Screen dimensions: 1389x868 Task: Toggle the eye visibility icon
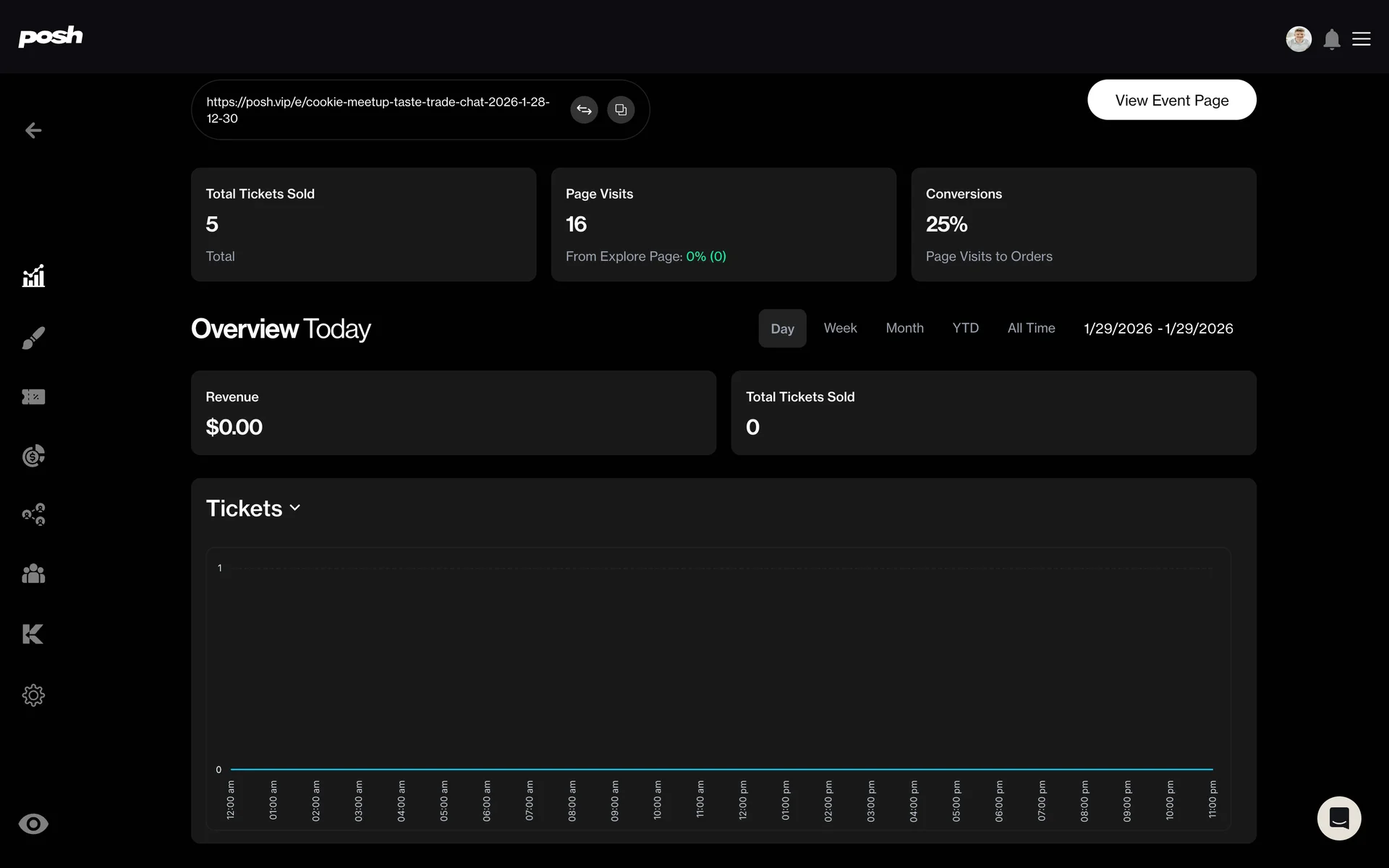pos(33,824)
